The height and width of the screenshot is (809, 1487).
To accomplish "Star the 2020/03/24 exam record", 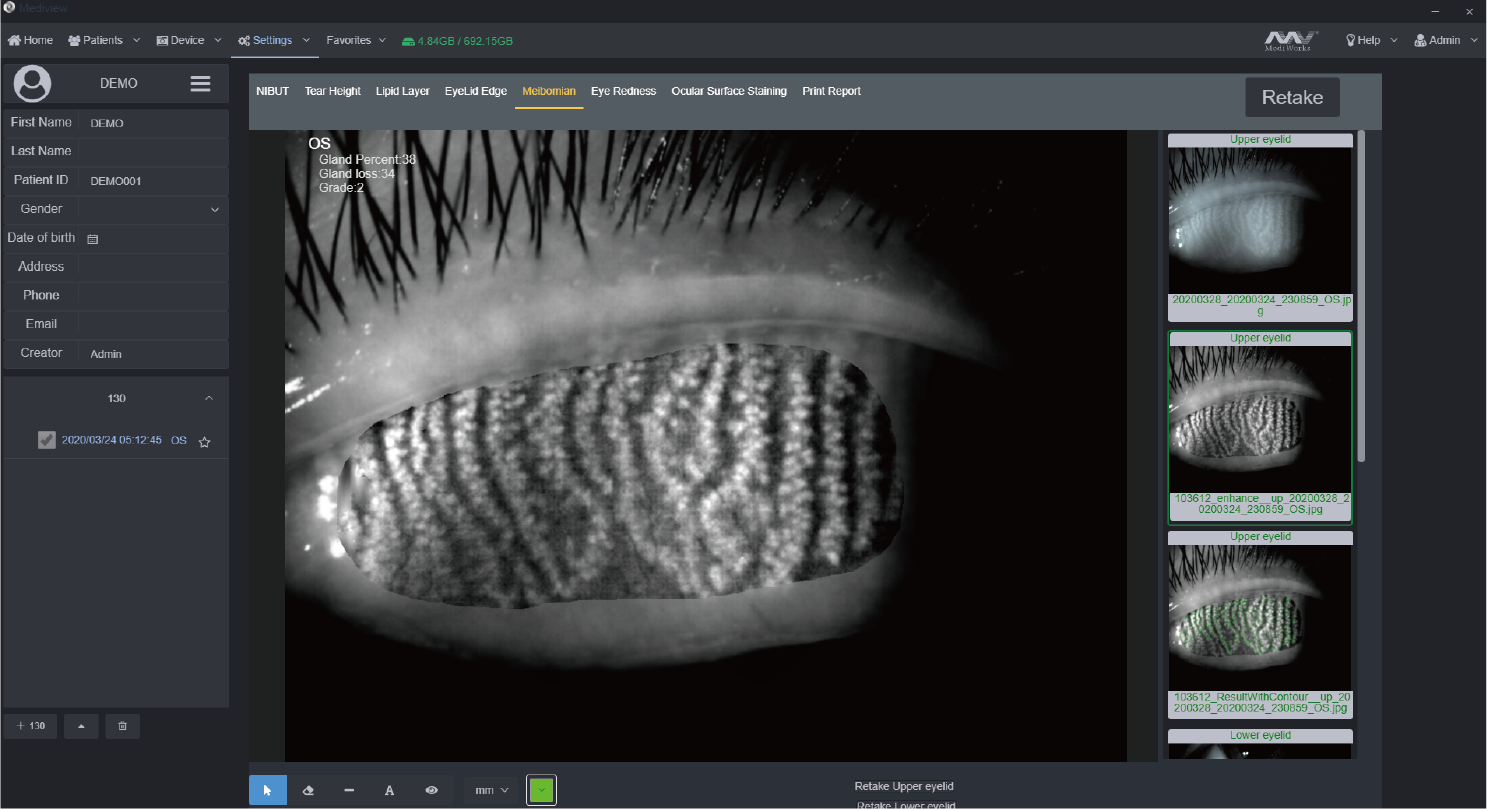I will [205, 441].
